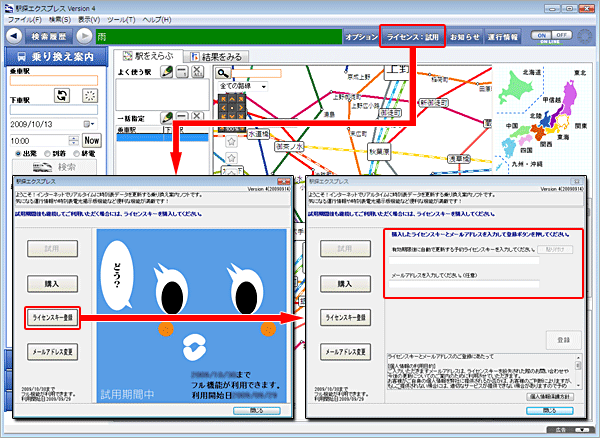Click the ライセンス：試用 button
This screenshot has height=438, width=600.
coord(414,36)
